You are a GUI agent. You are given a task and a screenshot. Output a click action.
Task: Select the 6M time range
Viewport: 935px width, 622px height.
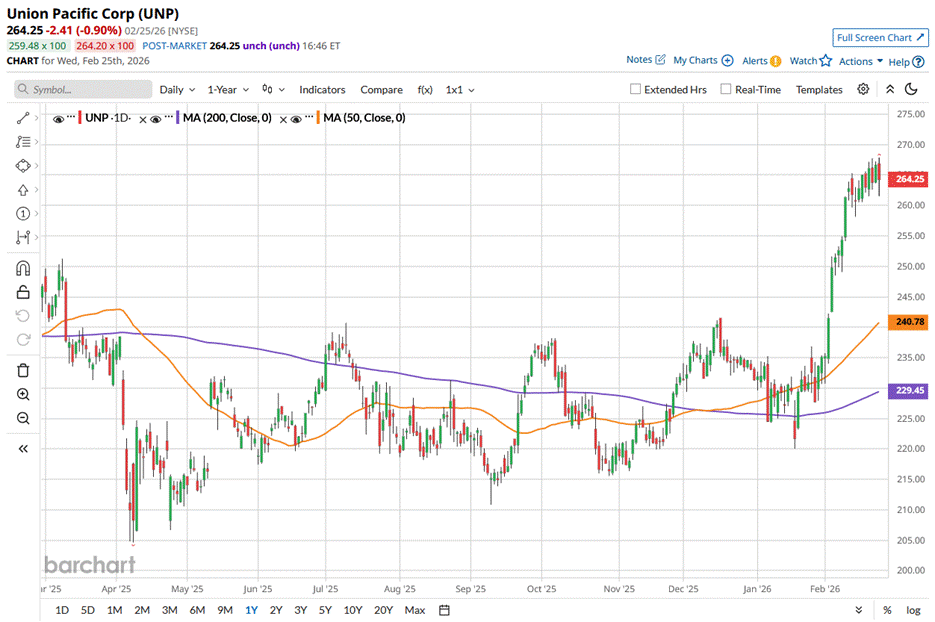point(197,610)
